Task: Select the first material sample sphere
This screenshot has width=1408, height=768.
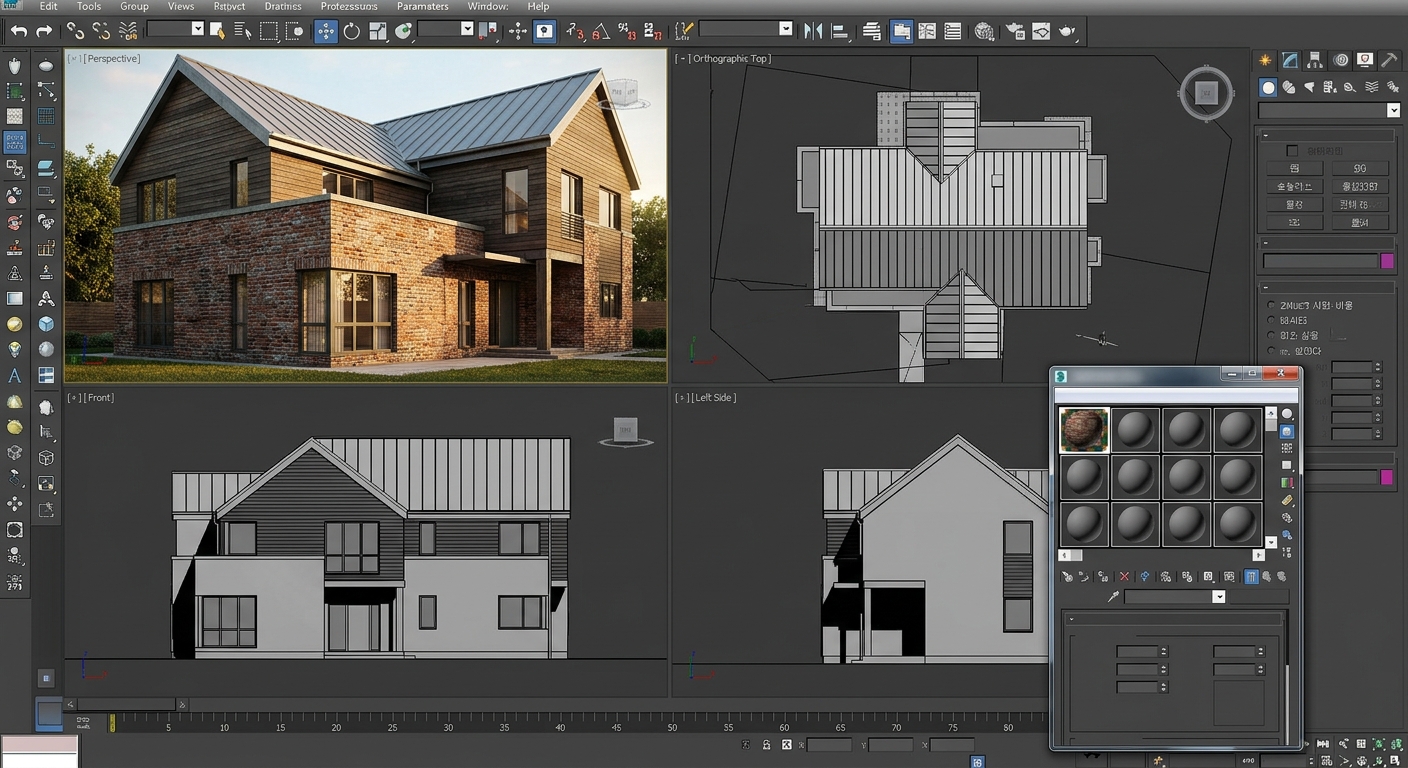Action: 1082,428
